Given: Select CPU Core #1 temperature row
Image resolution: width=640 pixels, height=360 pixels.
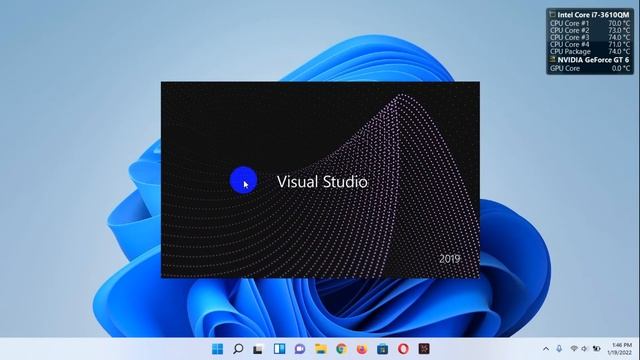Looking at the screenshot, I should pyautogui.click(x=590, y=24).
